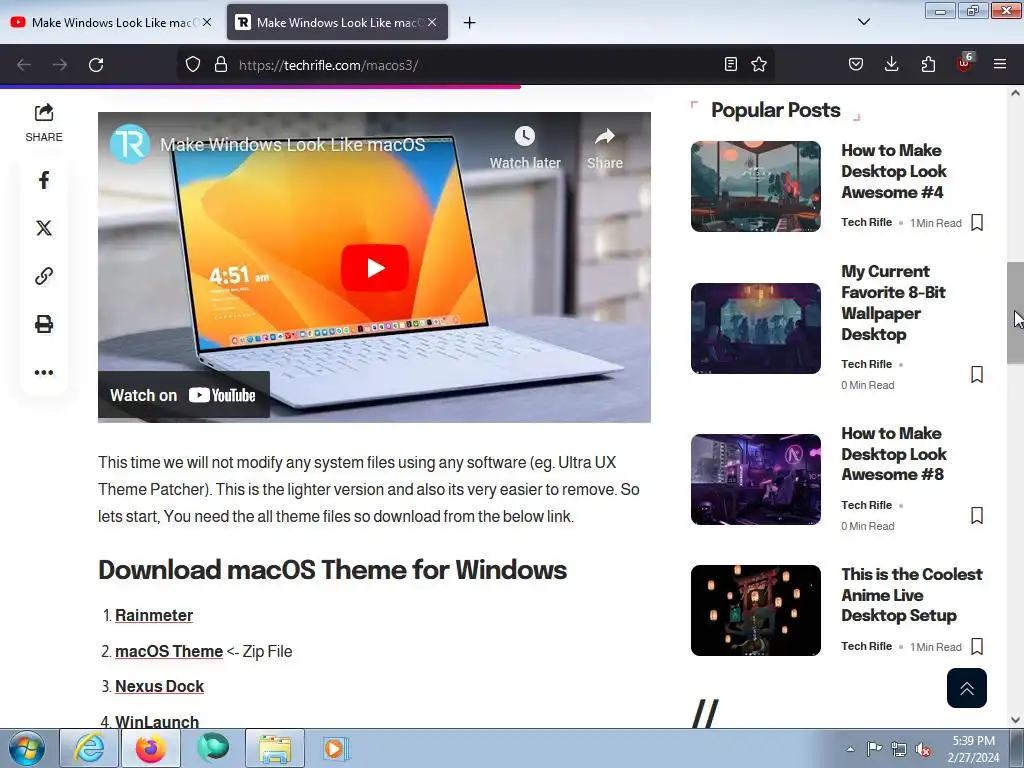
Task: Bookmark the Coolest Anime Live Desktop post
Action: (x=977, y=647)
